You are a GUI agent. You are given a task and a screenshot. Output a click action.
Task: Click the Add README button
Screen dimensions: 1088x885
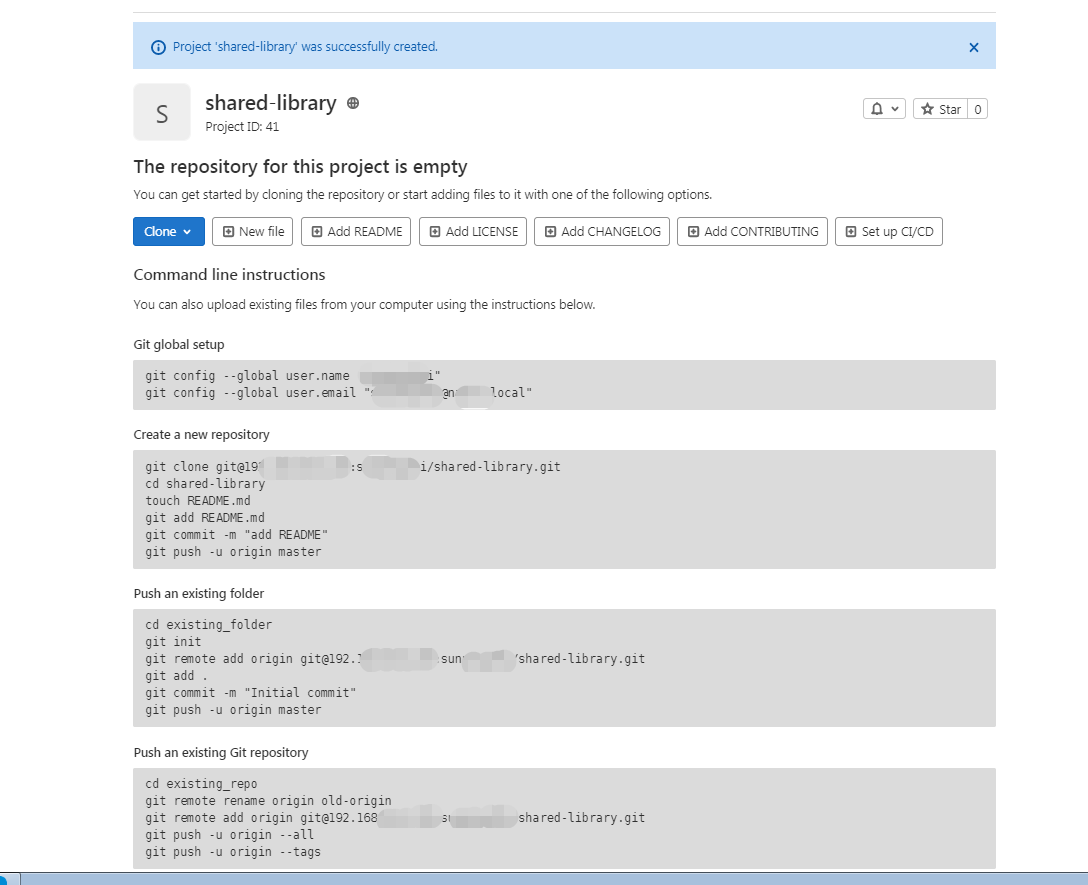[356, 232]
